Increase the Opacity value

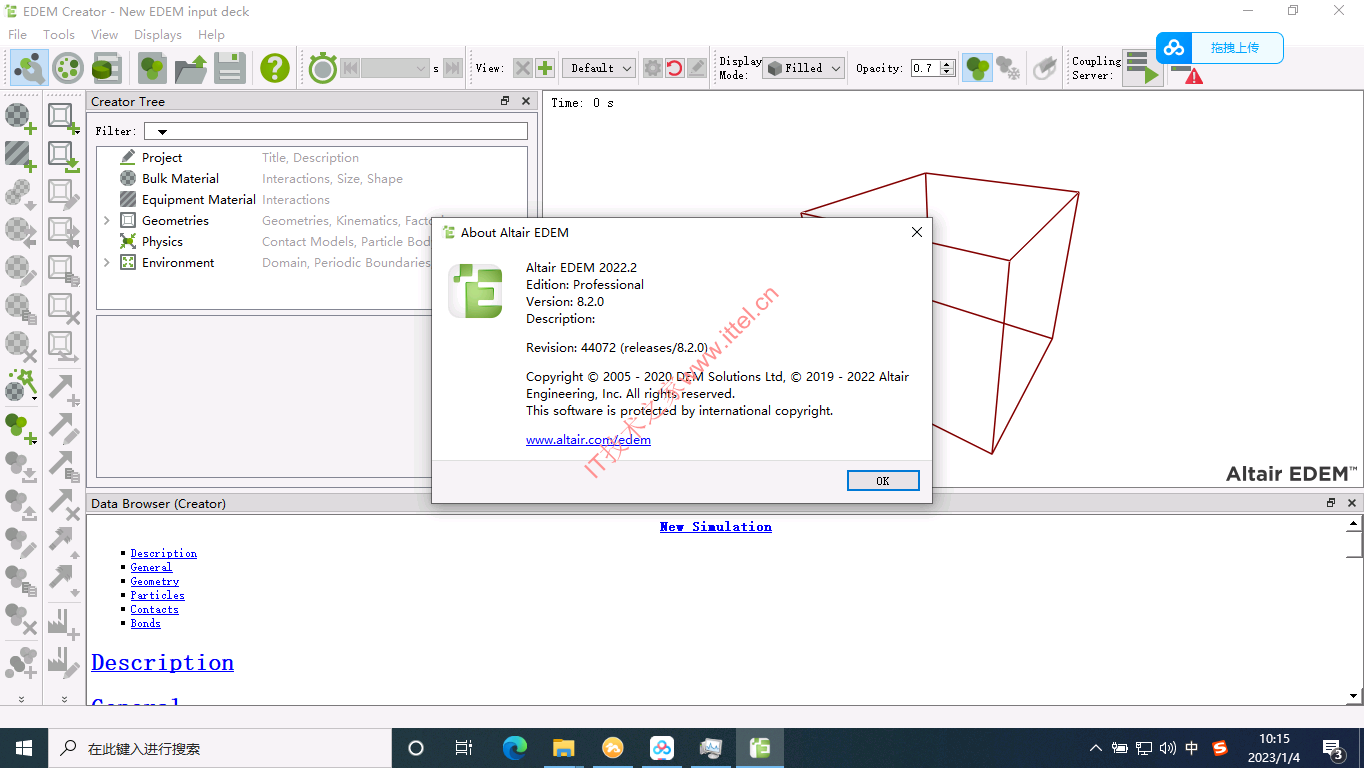[x=947, y=64]
